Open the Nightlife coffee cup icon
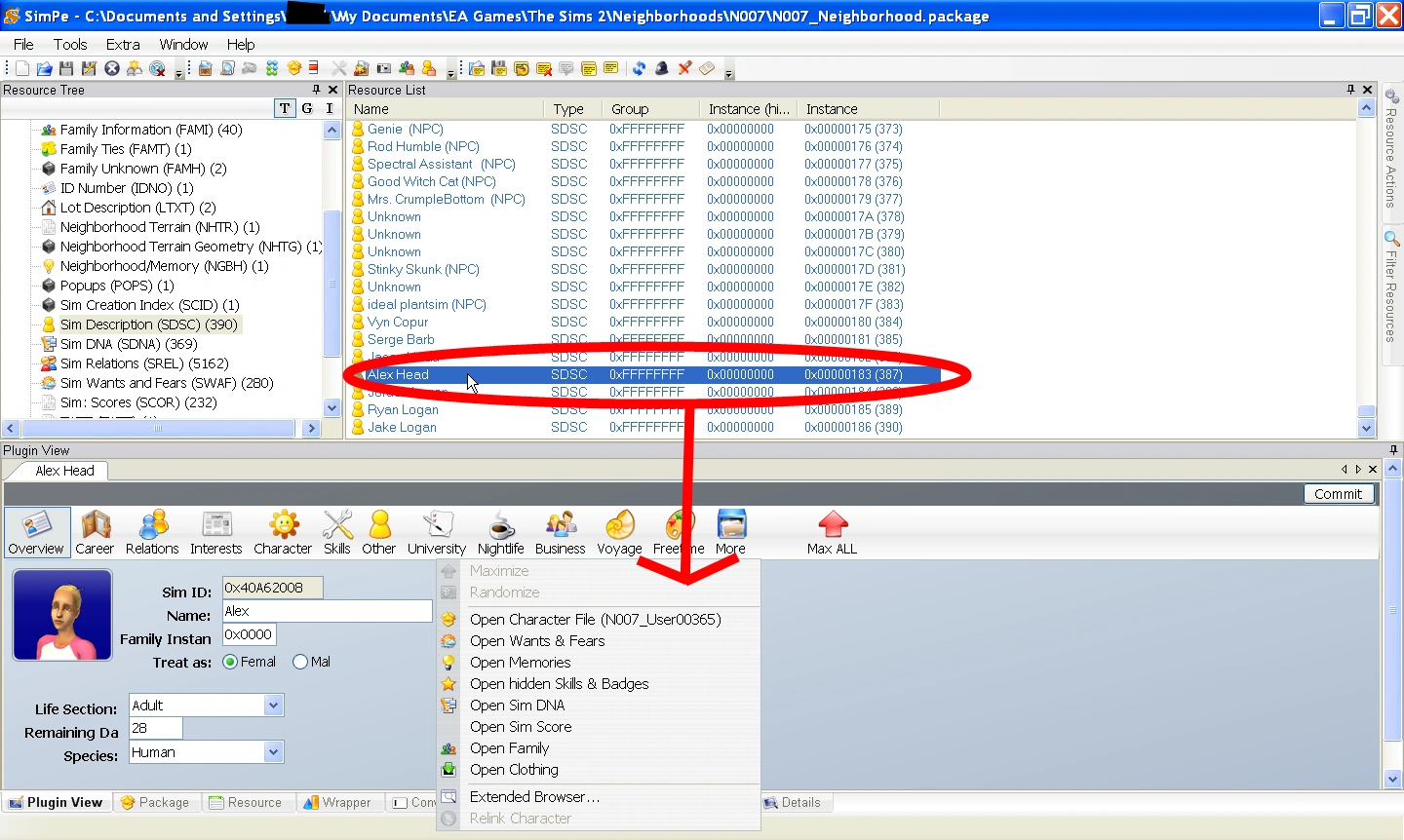 coord(501,532)
